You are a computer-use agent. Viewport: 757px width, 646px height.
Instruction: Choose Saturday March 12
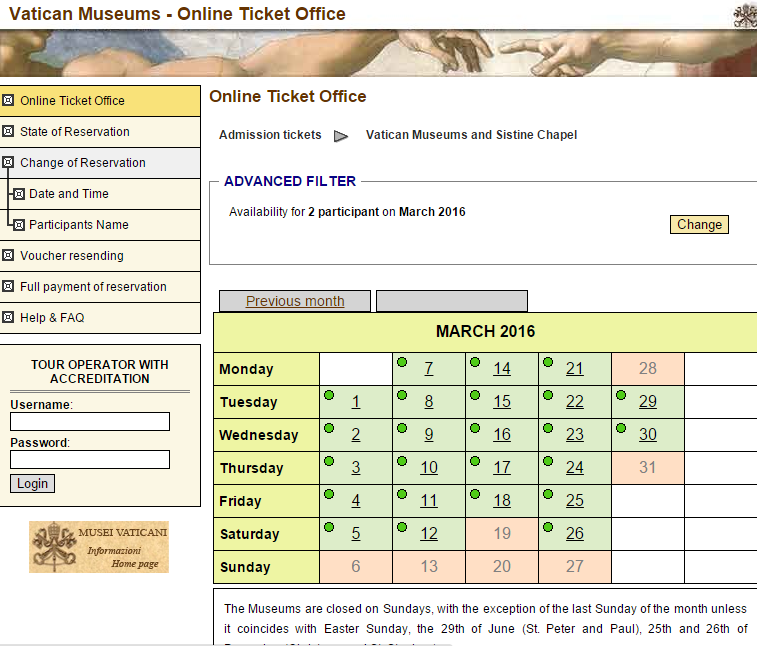point(429,534)
